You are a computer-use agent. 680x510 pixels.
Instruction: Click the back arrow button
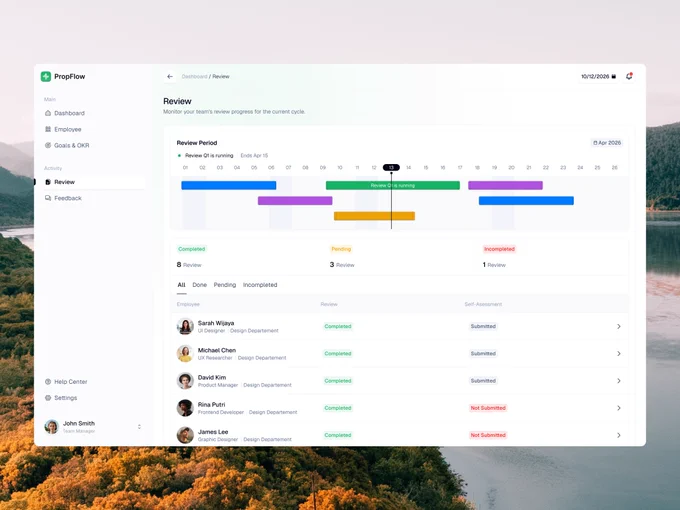pyautogui.click(x=170, y=76)
